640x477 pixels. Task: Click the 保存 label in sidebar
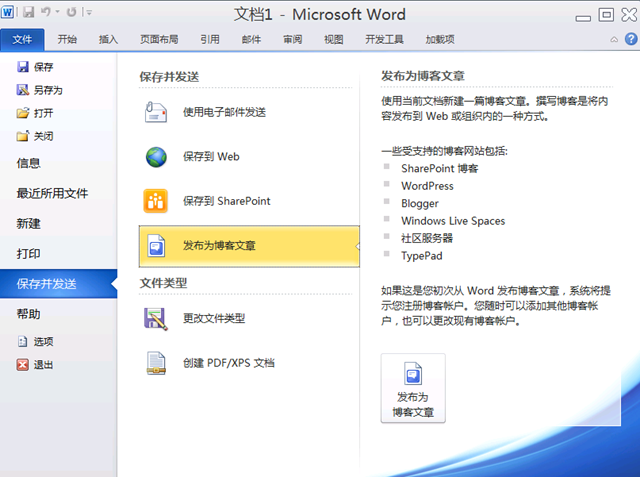tap(44, 67)
